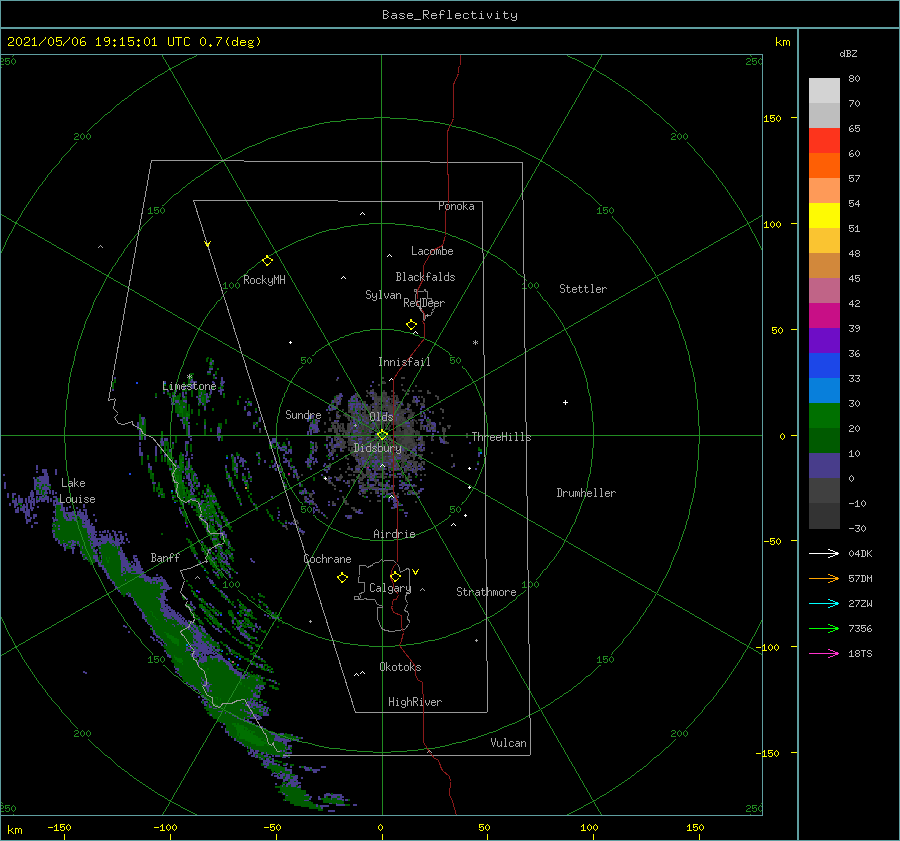The width and height of the screenshot is (900, 841).
Task: Click the white 04DK arrow in legend
Action: [x=824, y=553]
